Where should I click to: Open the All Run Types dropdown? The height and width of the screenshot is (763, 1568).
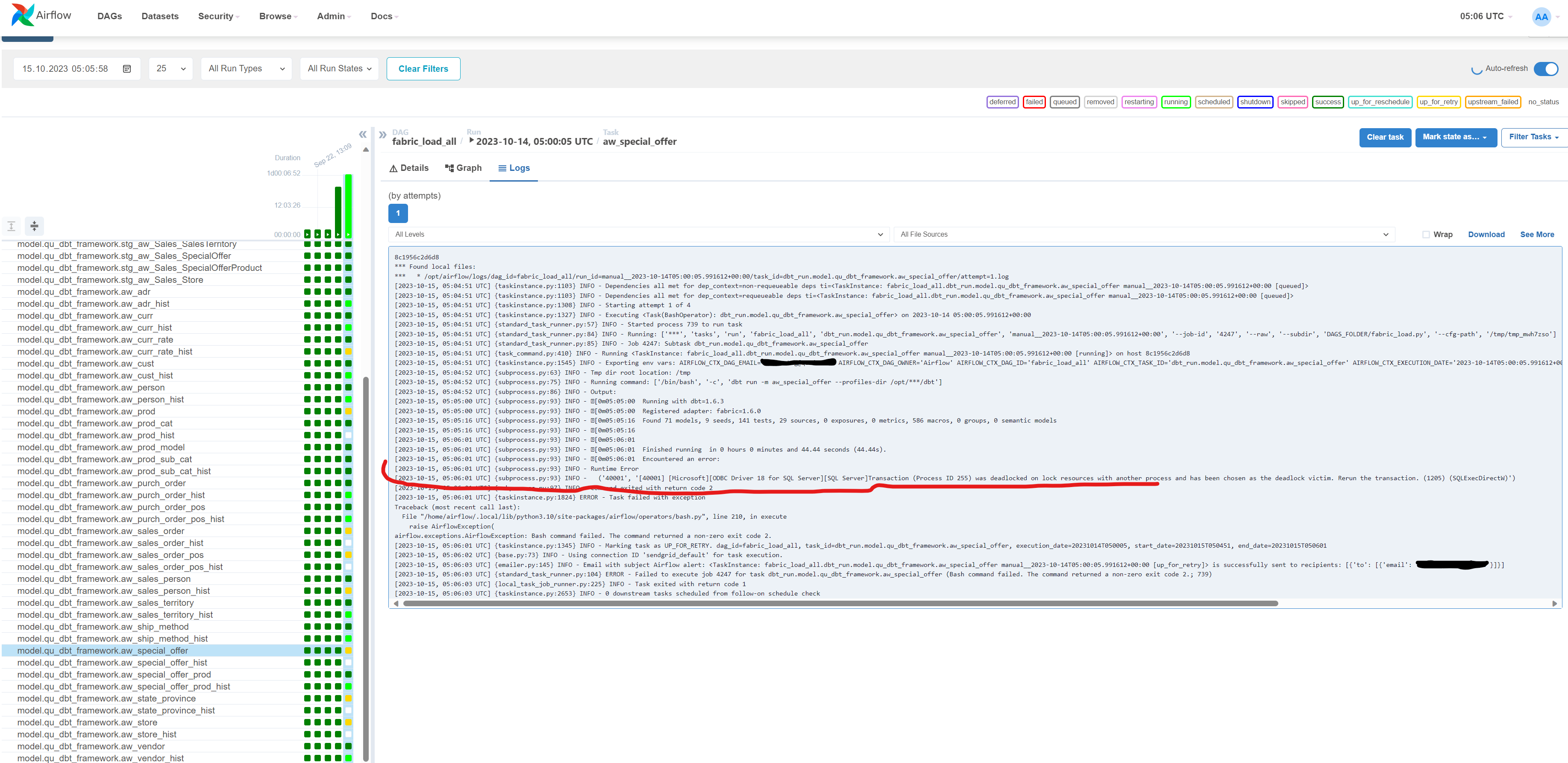[246, 69]
